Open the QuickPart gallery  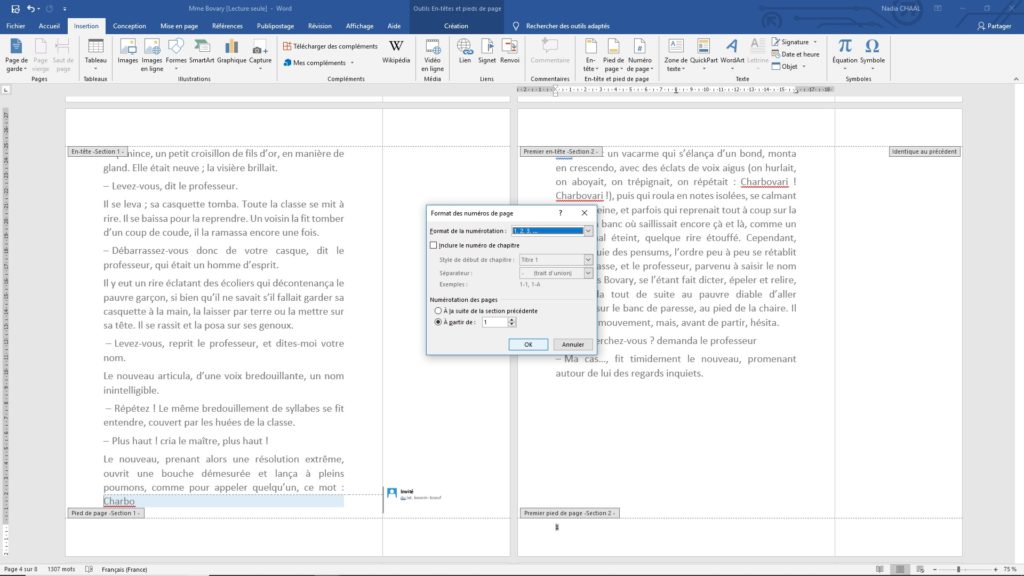coord(703,55)
